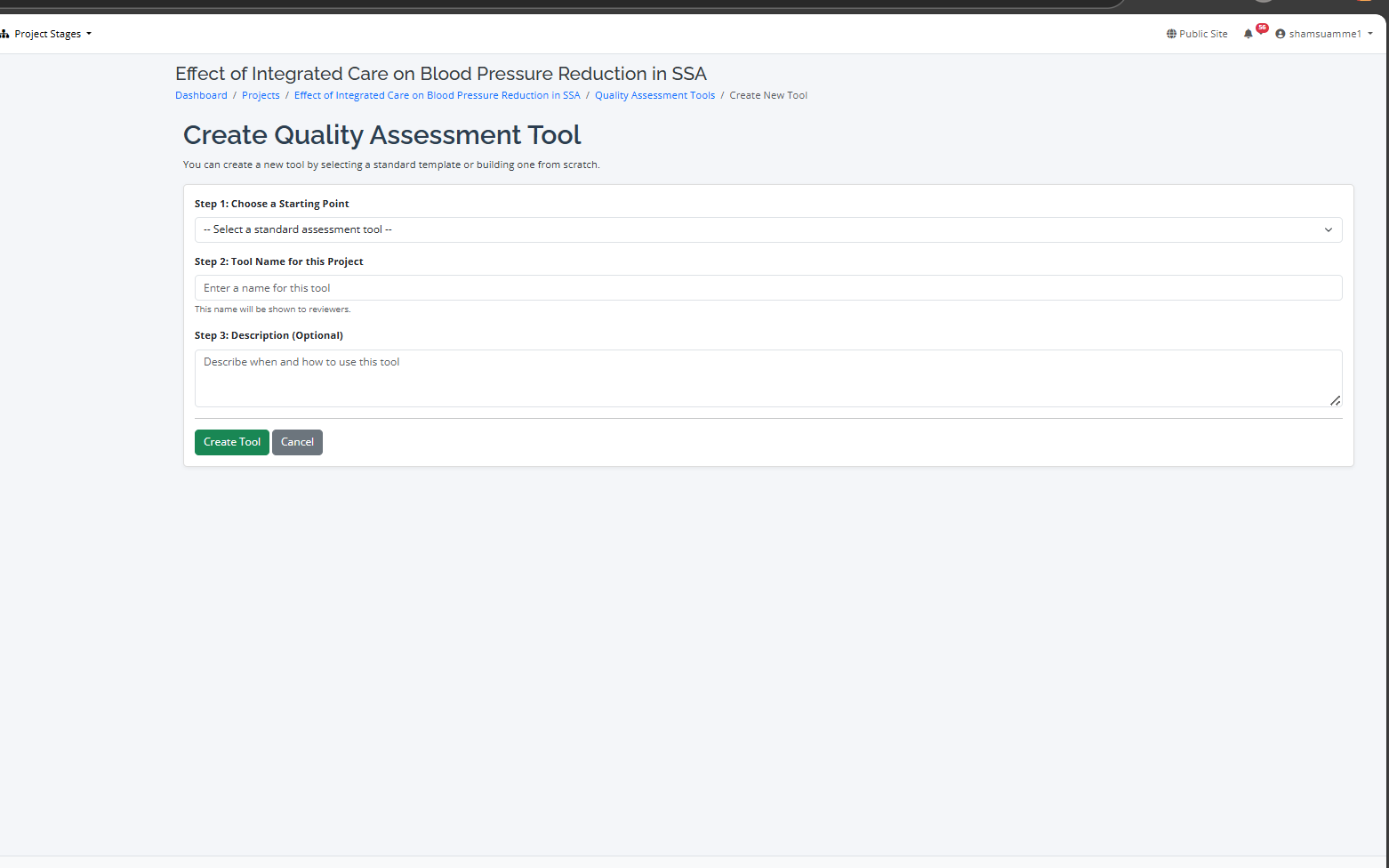Grab the description box resize handle
This screenshot has width=1389, height=868.
pos(1335,401)
